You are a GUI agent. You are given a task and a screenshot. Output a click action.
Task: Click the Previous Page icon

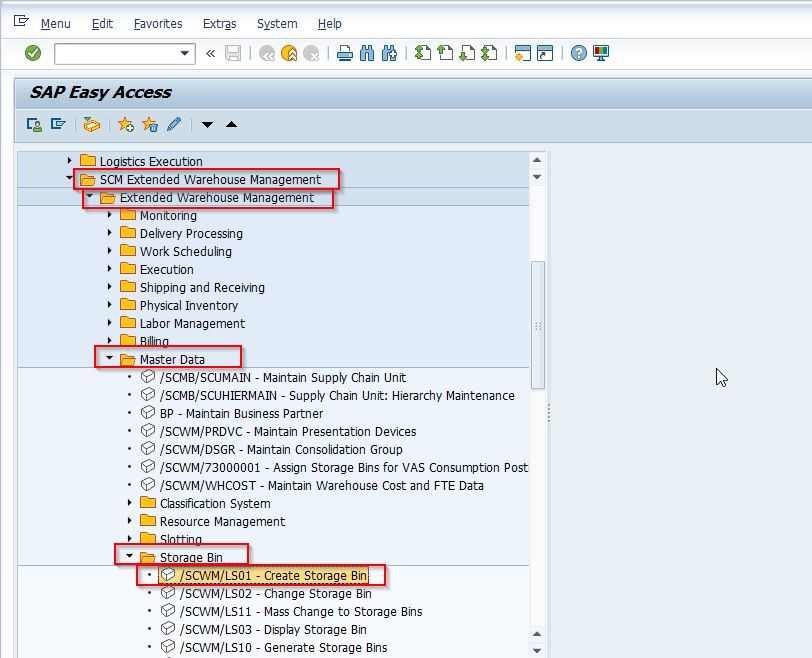click(x=445, y=53)
